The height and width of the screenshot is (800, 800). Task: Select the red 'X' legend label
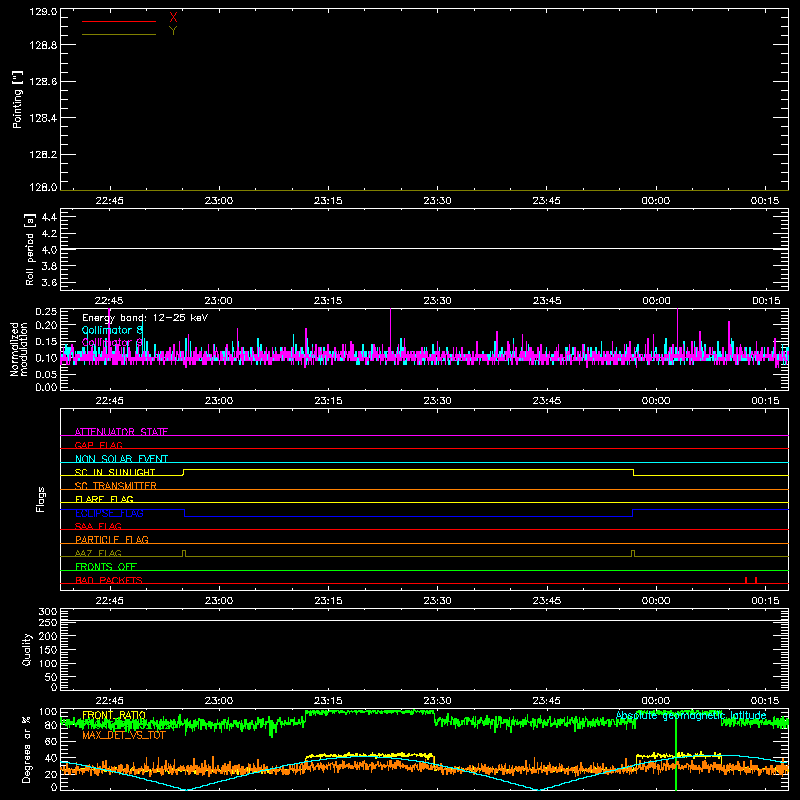pyautogui.click(x=173, y=18)
